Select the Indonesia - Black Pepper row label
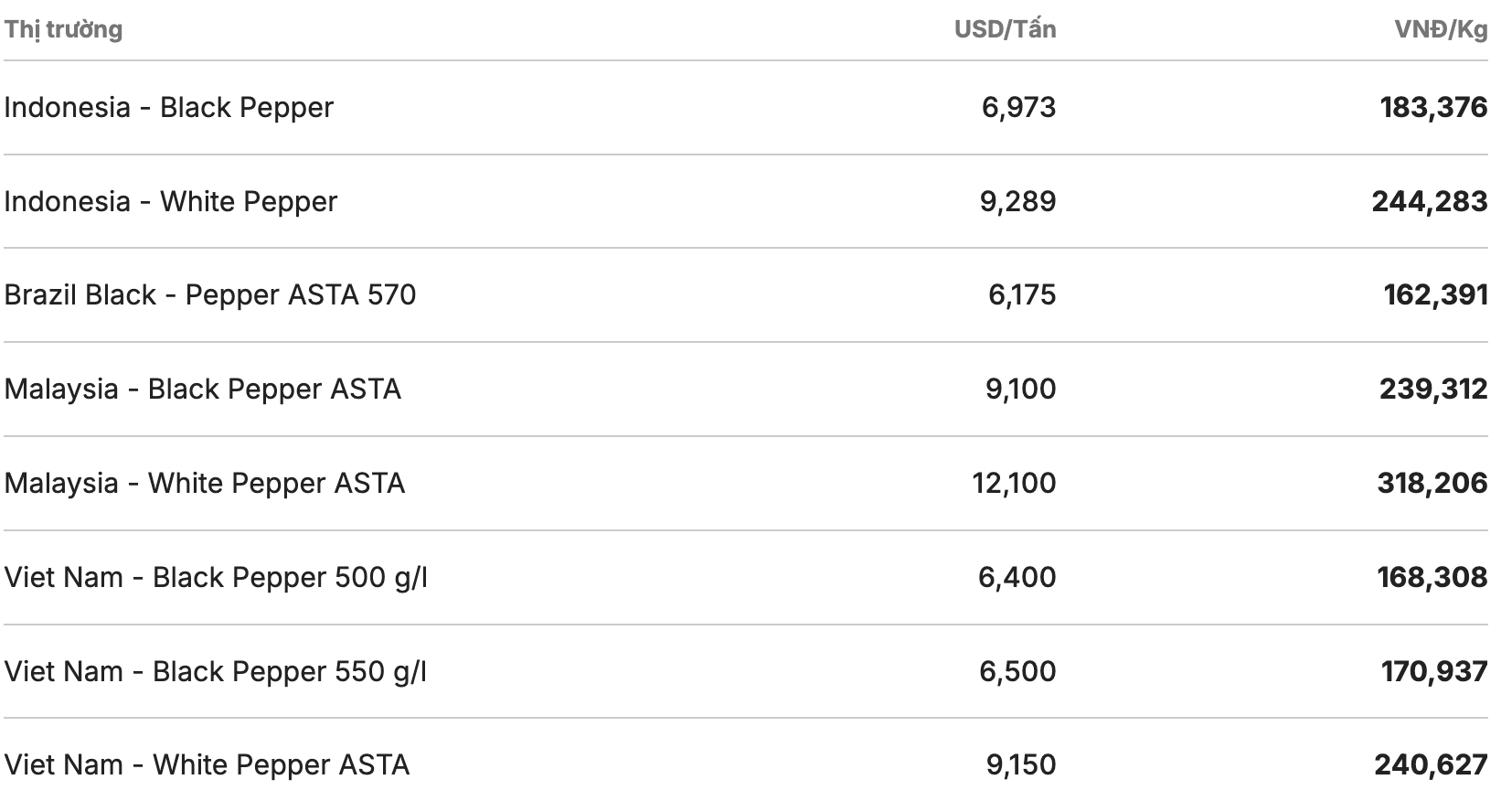 tap(169, 107)
